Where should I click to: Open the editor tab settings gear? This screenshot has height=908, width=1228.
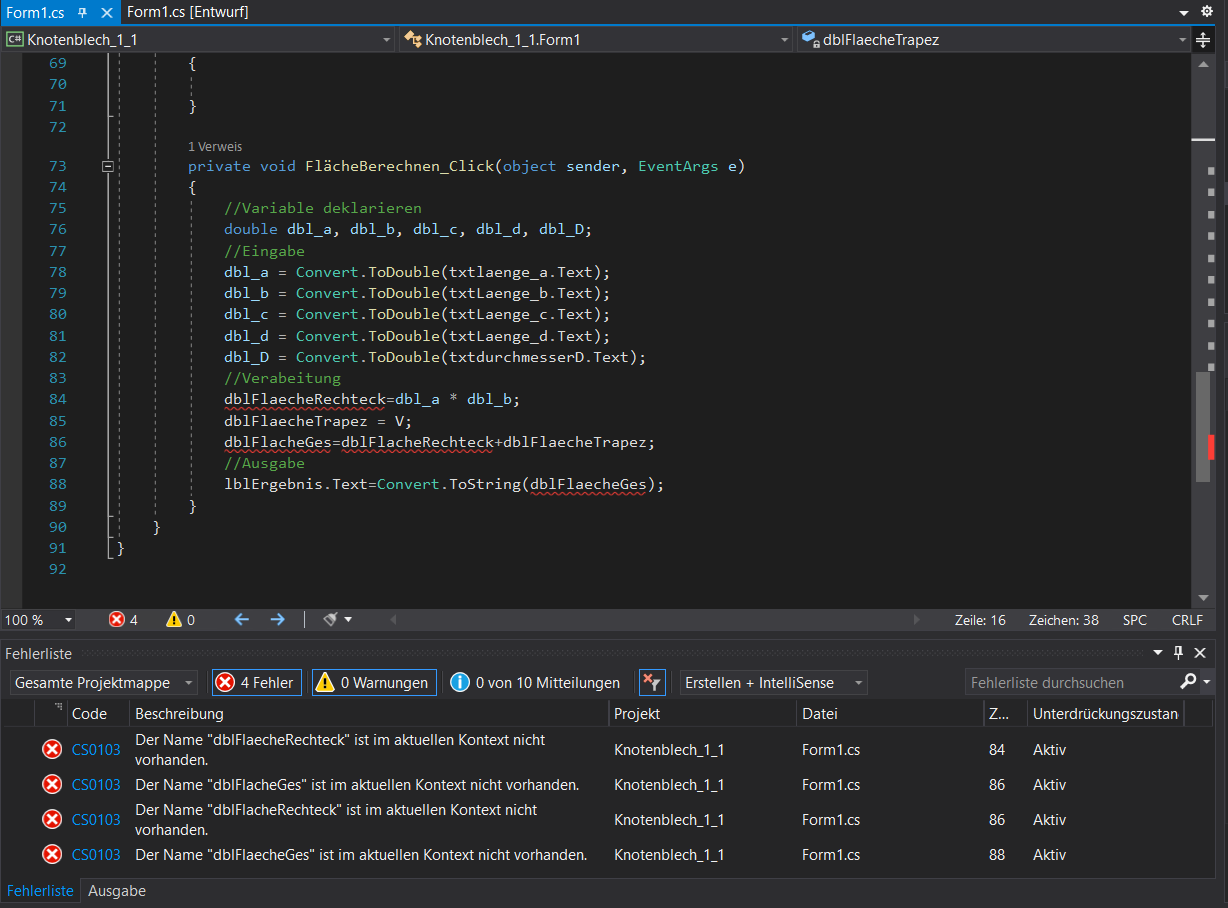[1206, 11]
